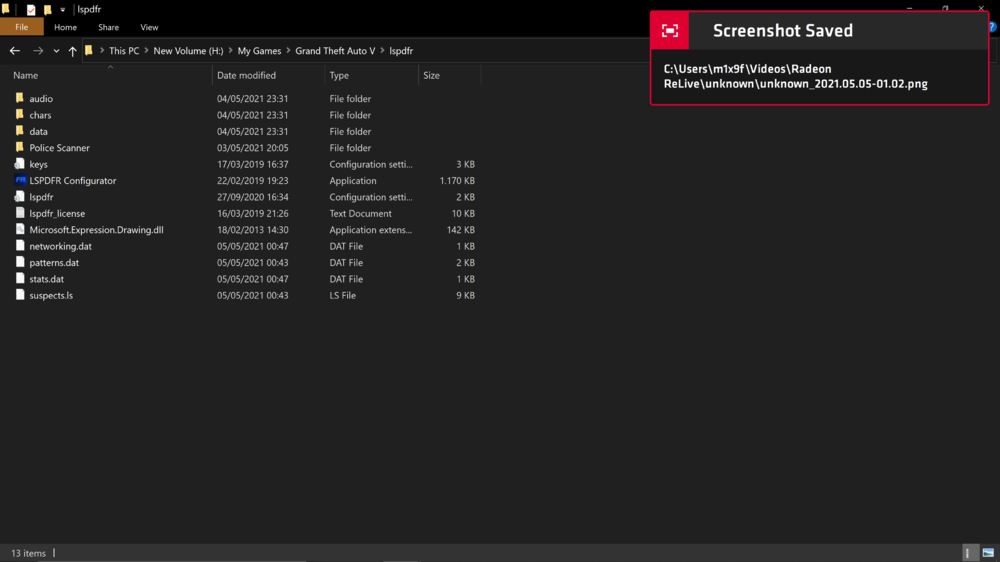
Task: Select the keys config file icon
Action: pyautogui.click(x=20, y=164)
